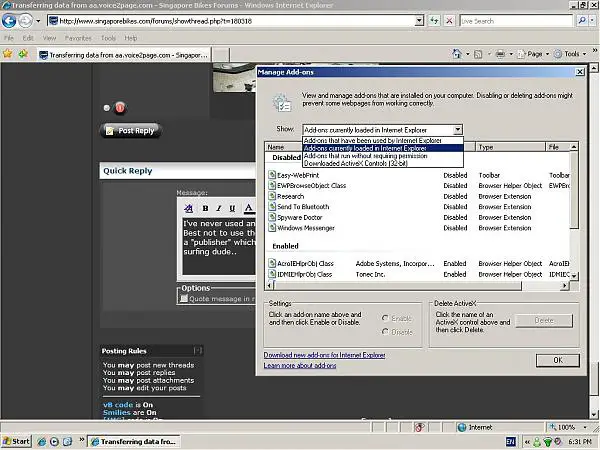Screen dimensions: 600x450
Task: Click the EN language indicator in tray
Action: click(511, 442)
